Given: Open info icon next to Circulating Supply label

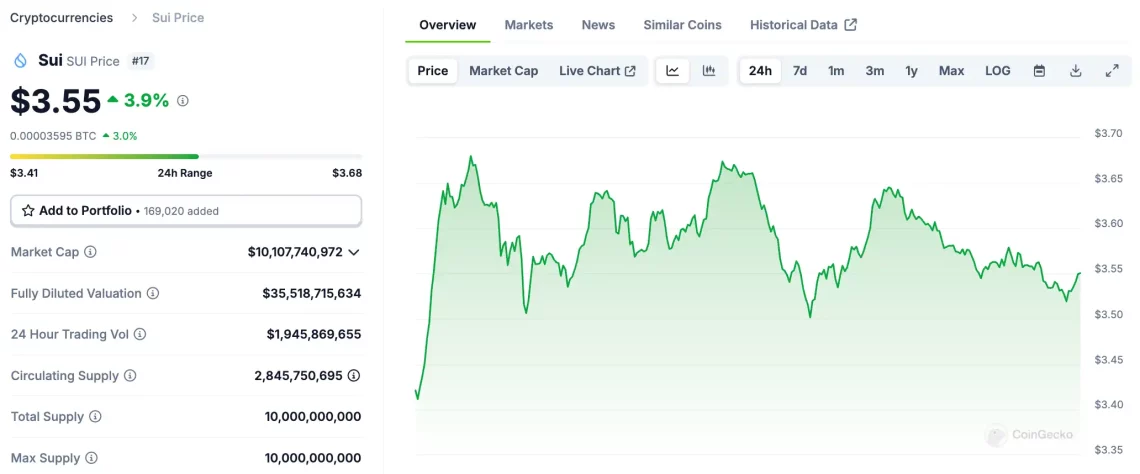Looking at the screenshot, I should [x=129, y=376].
